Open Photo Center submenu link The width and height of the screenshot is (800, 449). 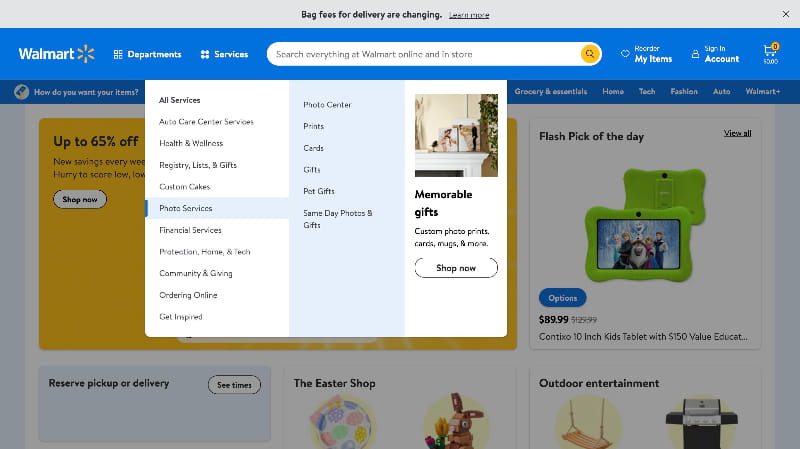tap(327, 105)
